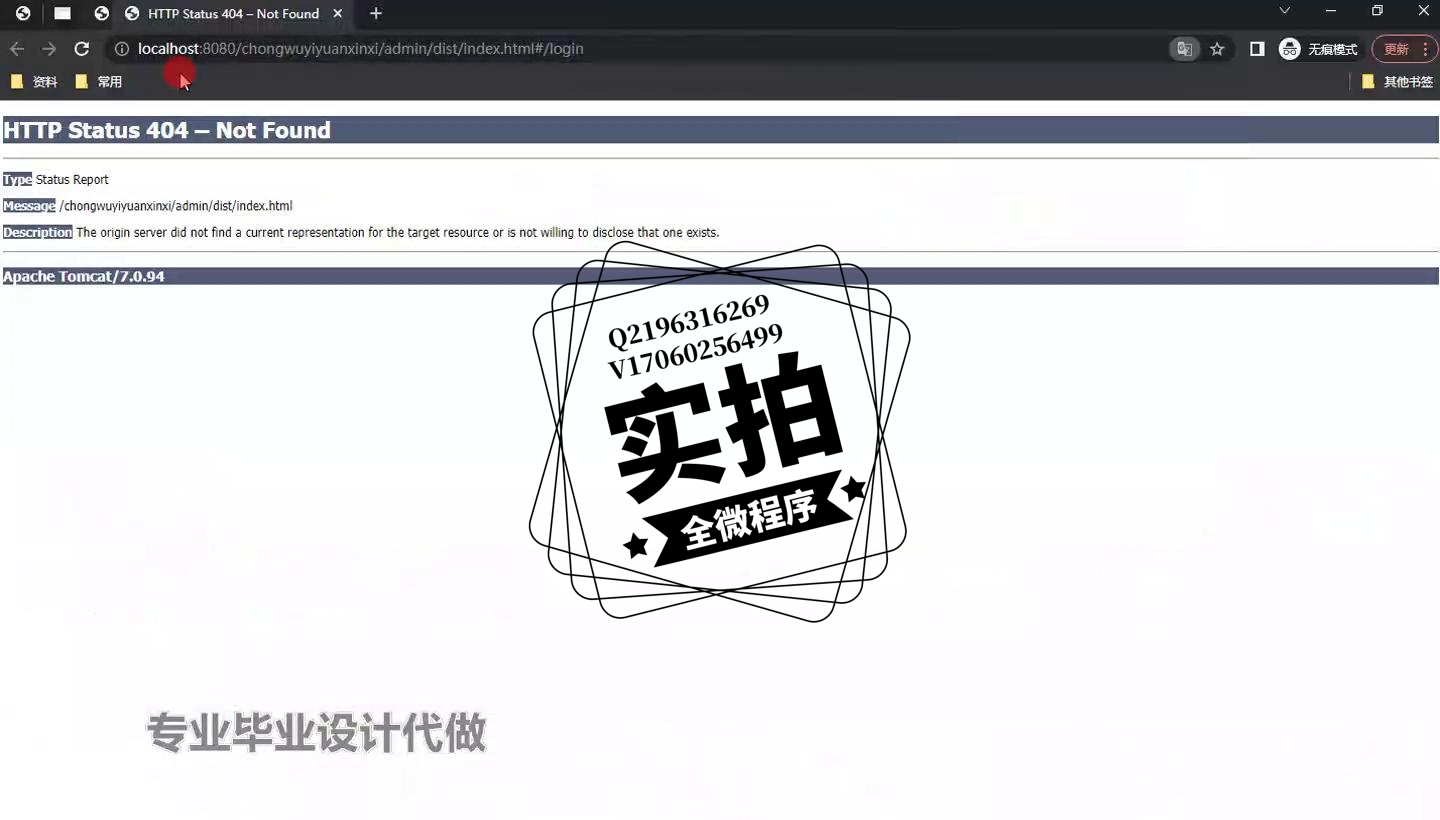Select the HTTP Status 404 – Not Found tab
1440x820 pixels.
click(234, 14)
